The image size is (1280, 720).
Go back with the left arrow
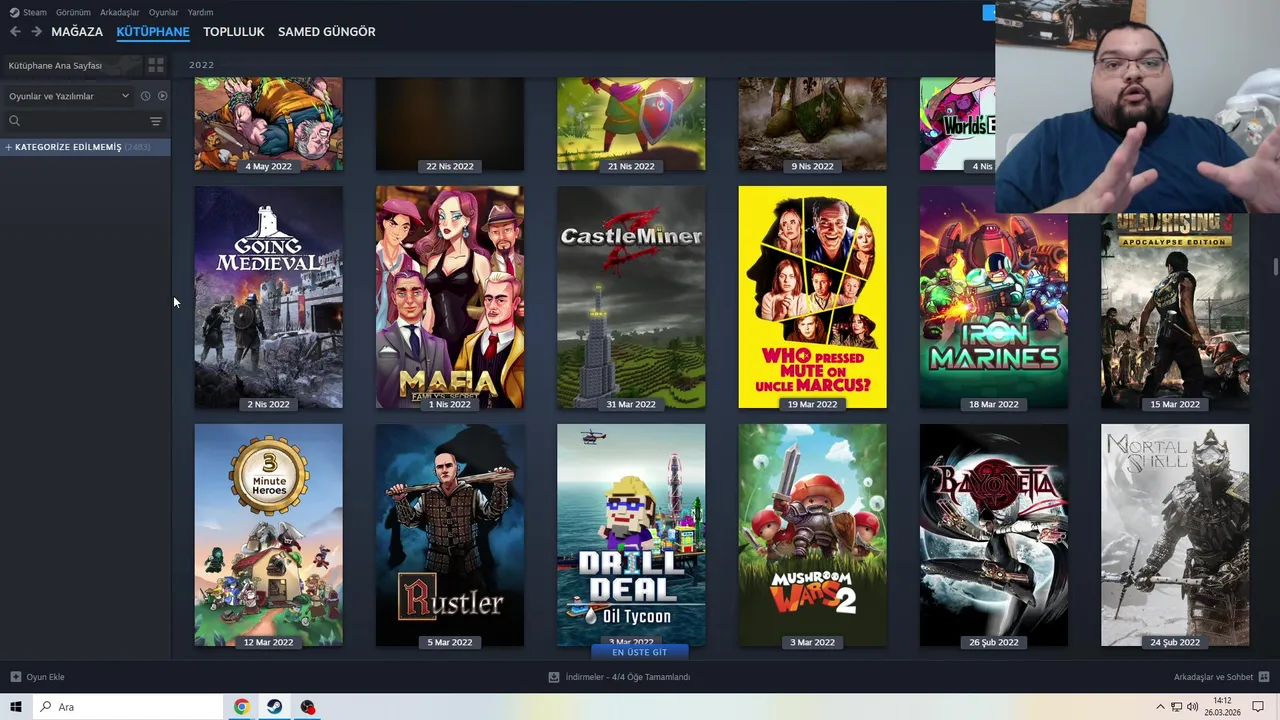[15, 32]
